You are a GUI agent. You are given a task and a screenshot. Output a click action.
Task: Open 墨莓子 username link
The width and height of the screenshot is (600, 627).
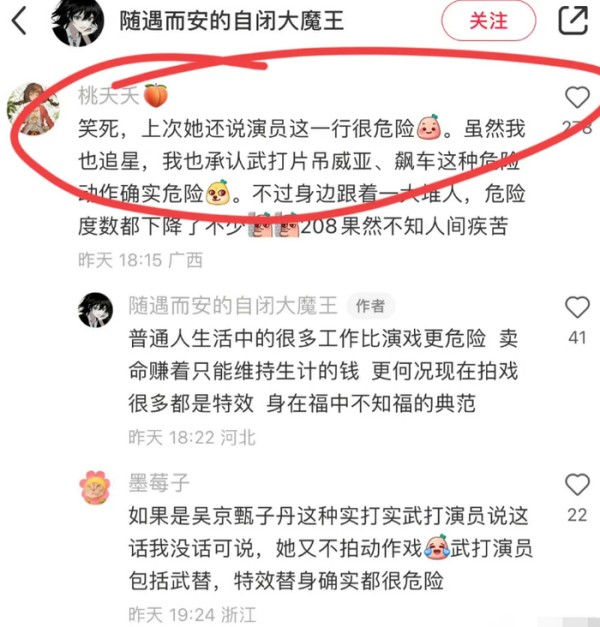159,483
